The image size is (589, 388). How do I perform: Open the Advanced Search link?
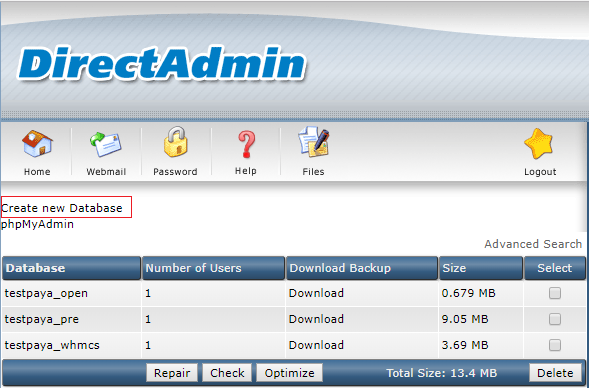[533, 244]
